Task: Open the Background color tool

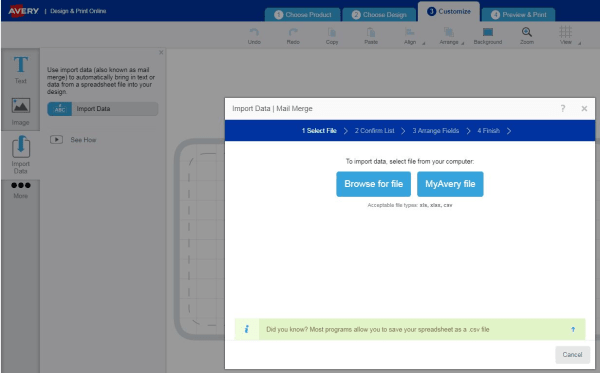Action: (488, 36)
